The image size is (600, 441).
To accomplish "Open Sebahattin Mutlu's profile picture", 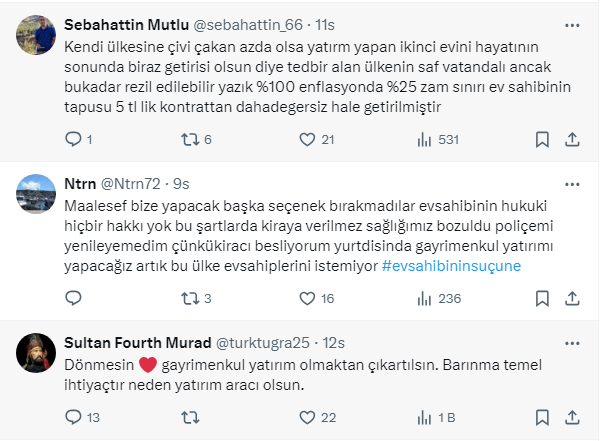I will pos(35,37).
